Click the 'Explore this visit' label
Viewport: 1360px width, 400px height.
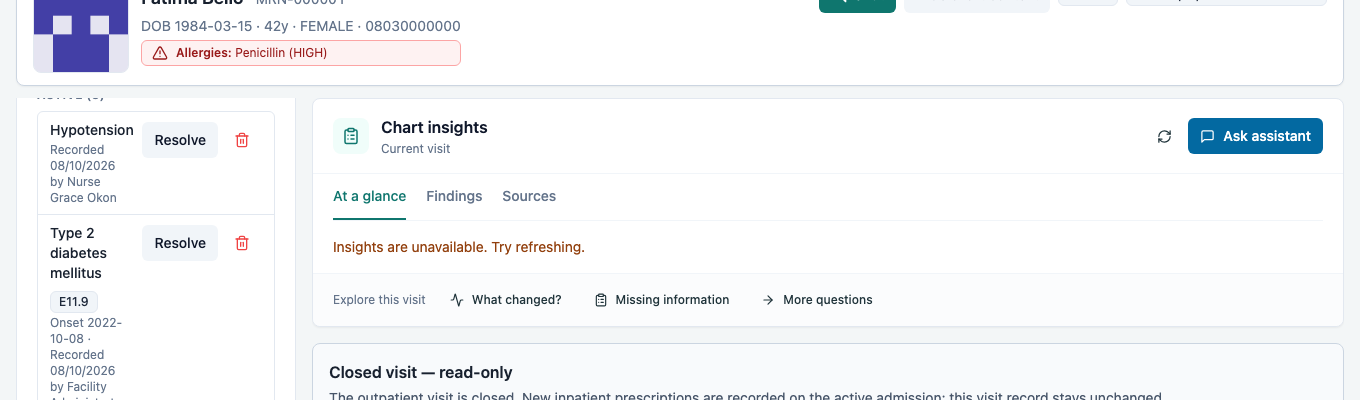coord(379,299)
